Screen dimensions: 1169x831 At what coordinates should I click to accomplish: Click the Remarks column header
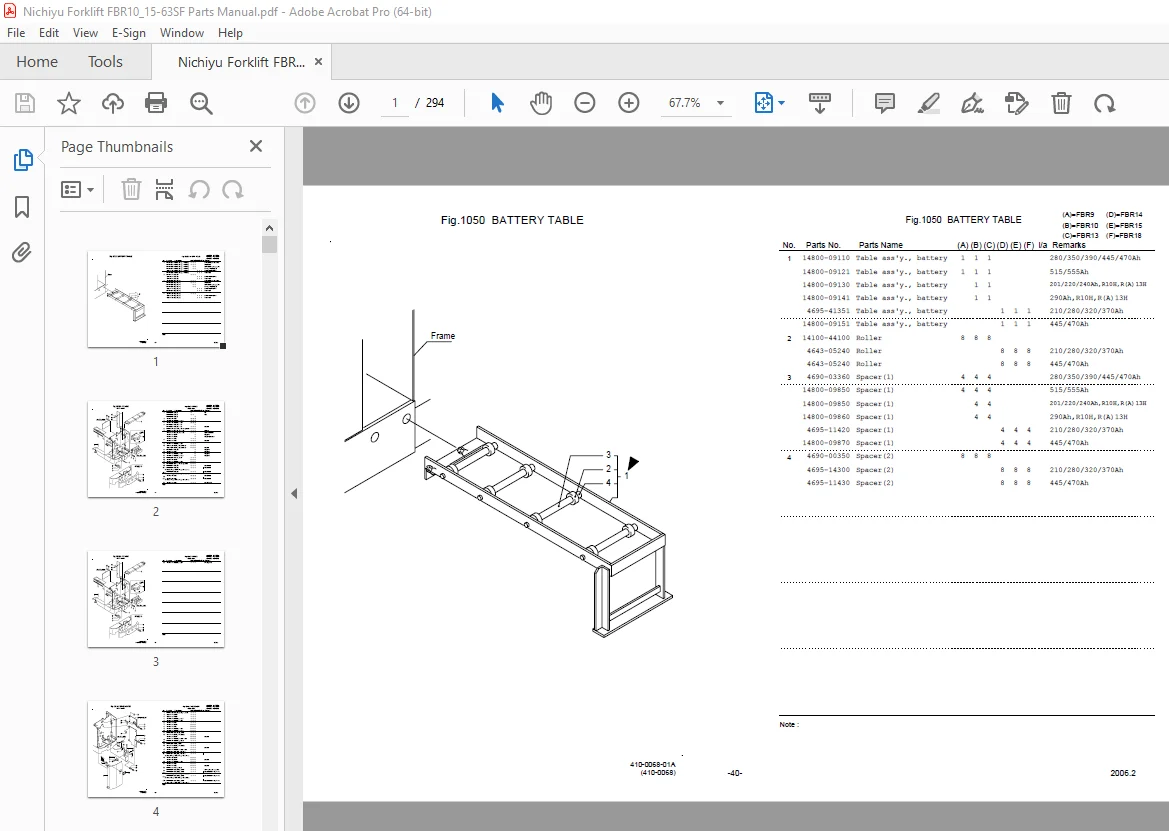point(1069,245)
